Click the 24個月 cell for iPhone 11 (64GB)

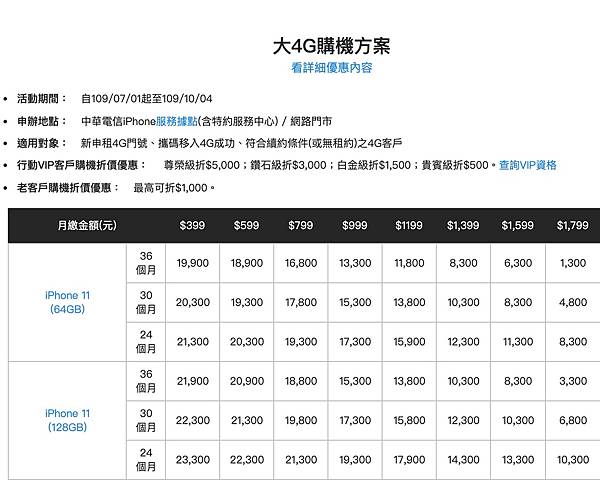point(146,342)
